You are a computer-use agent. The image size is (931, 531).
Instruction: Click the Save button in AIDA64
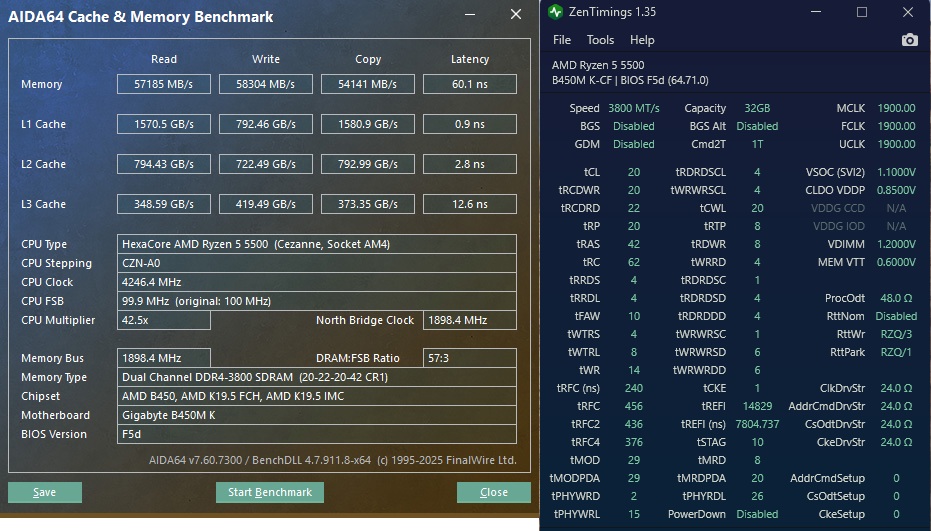click(x=45, y=492)
